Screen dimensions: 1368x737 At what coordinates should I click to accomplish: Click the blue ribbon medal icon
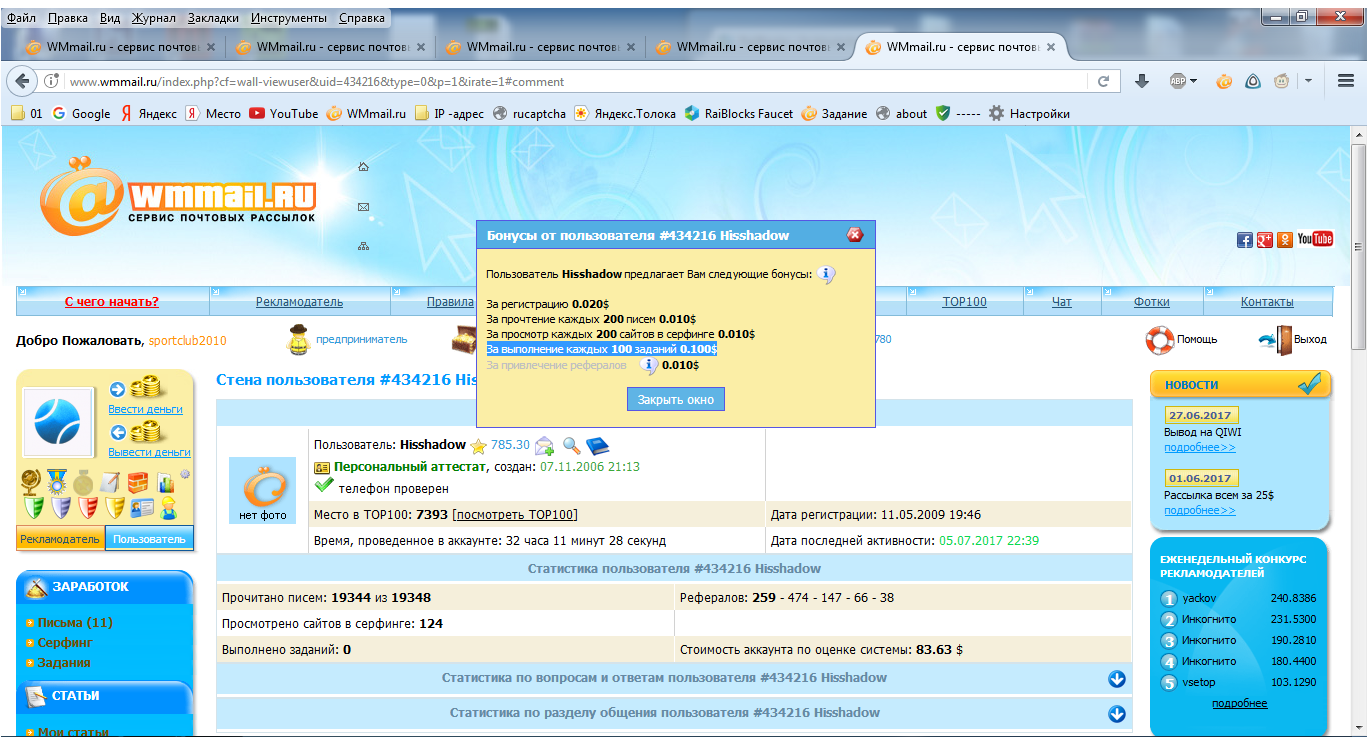tap(57, 482)
